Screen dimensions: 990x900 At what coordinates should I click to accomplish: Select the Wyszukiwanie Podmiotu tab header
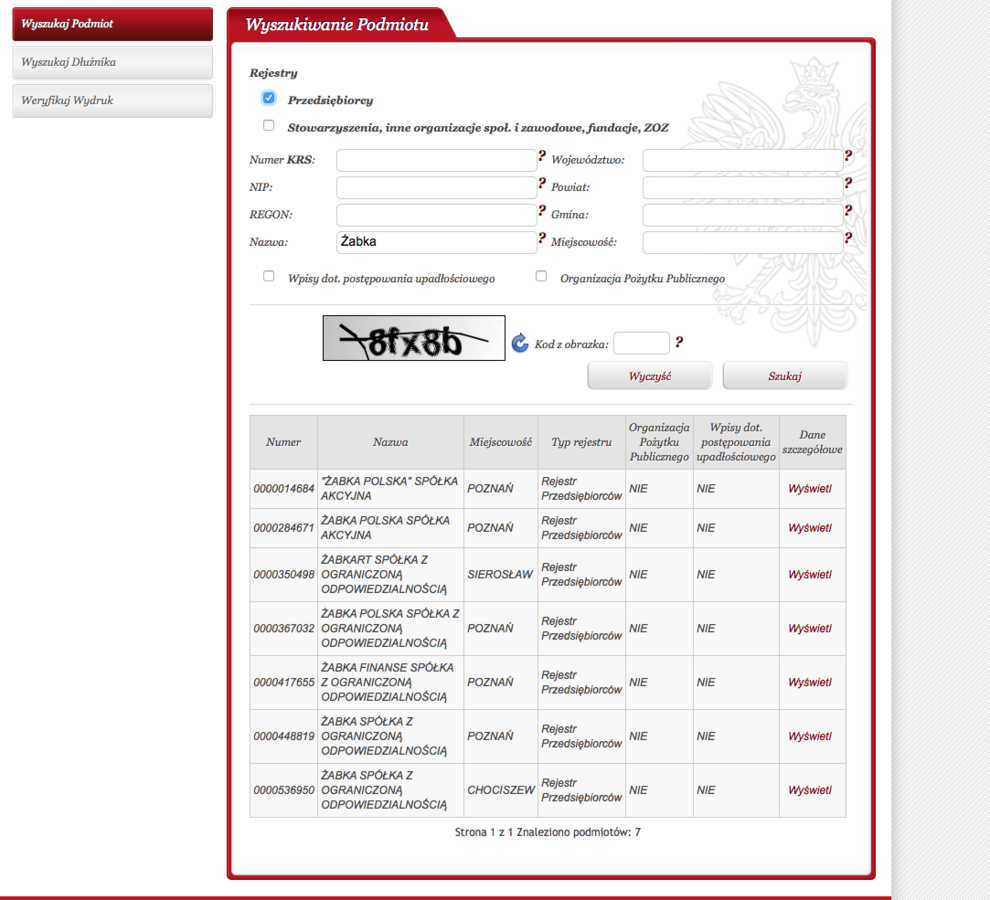[337, 24]
